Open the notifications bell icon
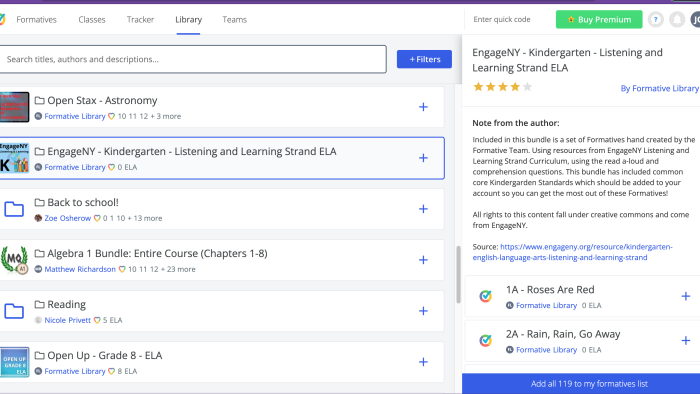The height and width of the screenshot is (394, 700). pos(677,20)
